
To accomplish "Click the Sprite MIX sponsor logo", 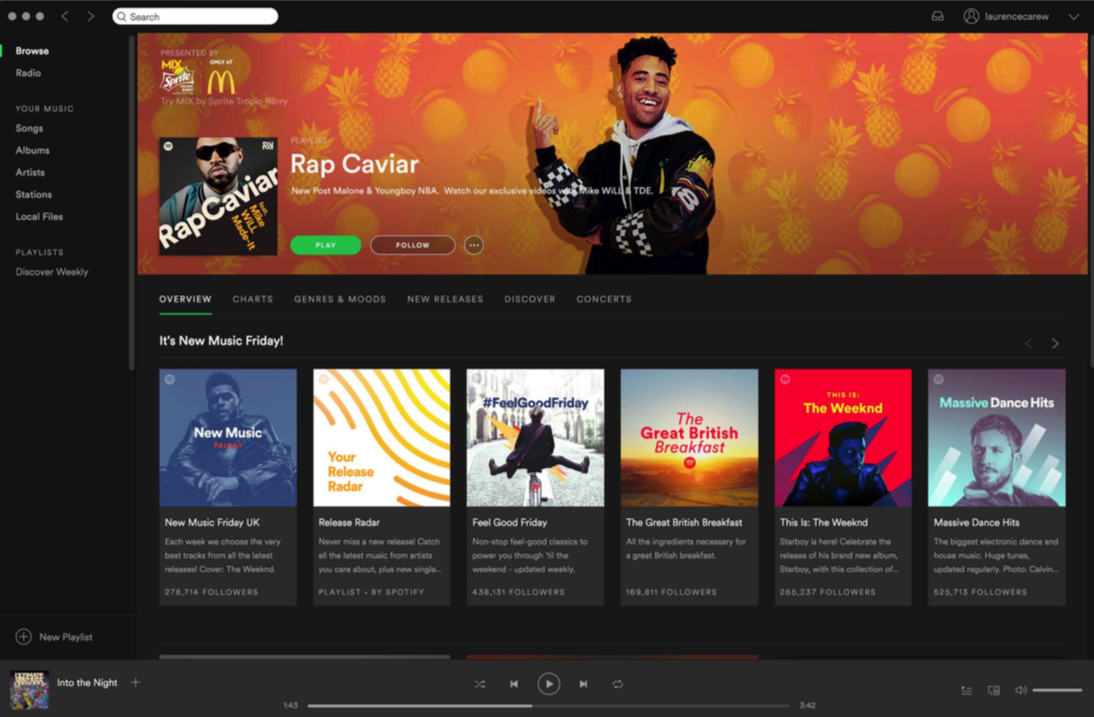I will [x=177, y=77].
